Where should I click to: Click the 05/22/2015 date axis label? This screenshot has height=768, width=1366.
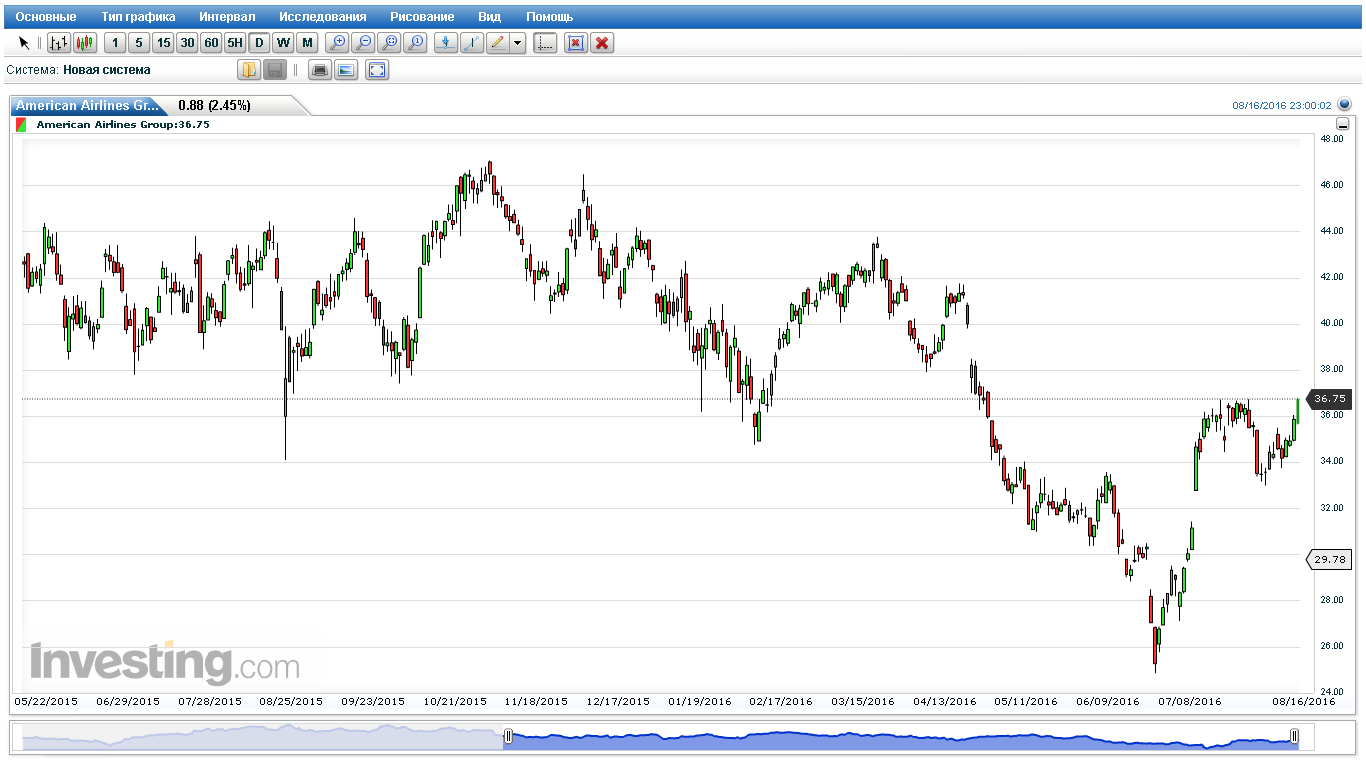coord(45,702)
